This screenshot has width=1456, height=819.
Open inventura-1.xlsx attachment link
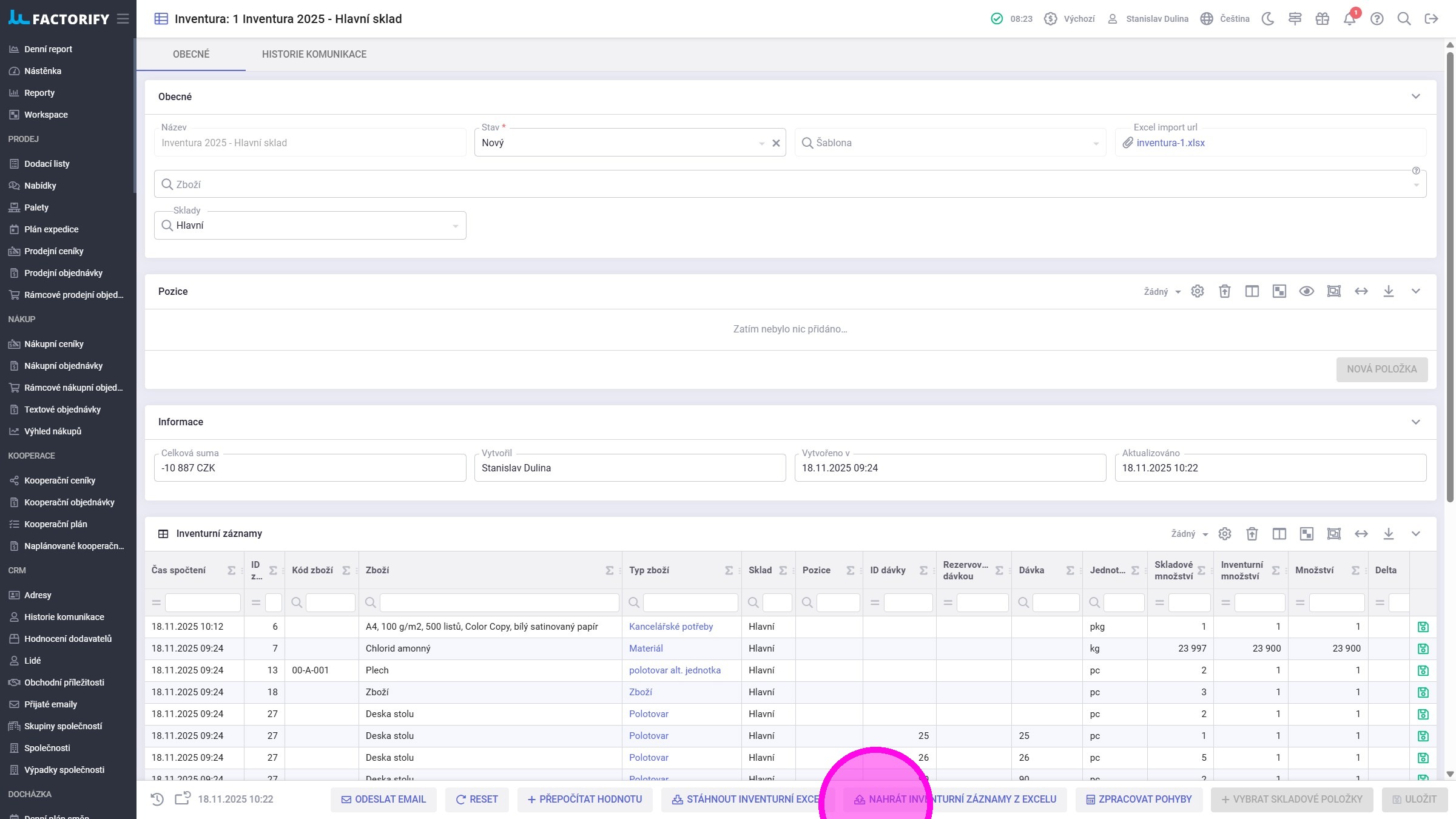1170,143
